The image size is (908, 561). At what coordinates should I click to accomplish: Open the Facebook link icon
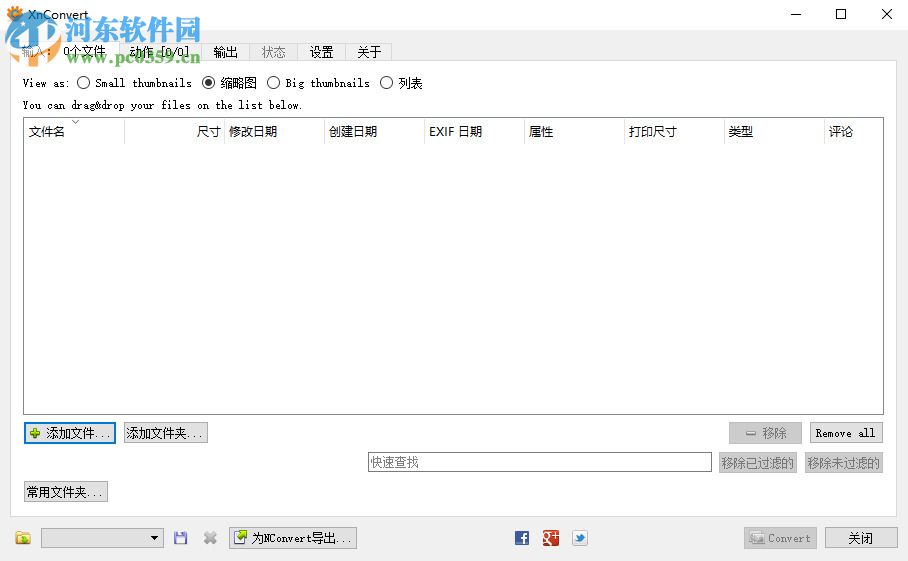click(522, 538)
